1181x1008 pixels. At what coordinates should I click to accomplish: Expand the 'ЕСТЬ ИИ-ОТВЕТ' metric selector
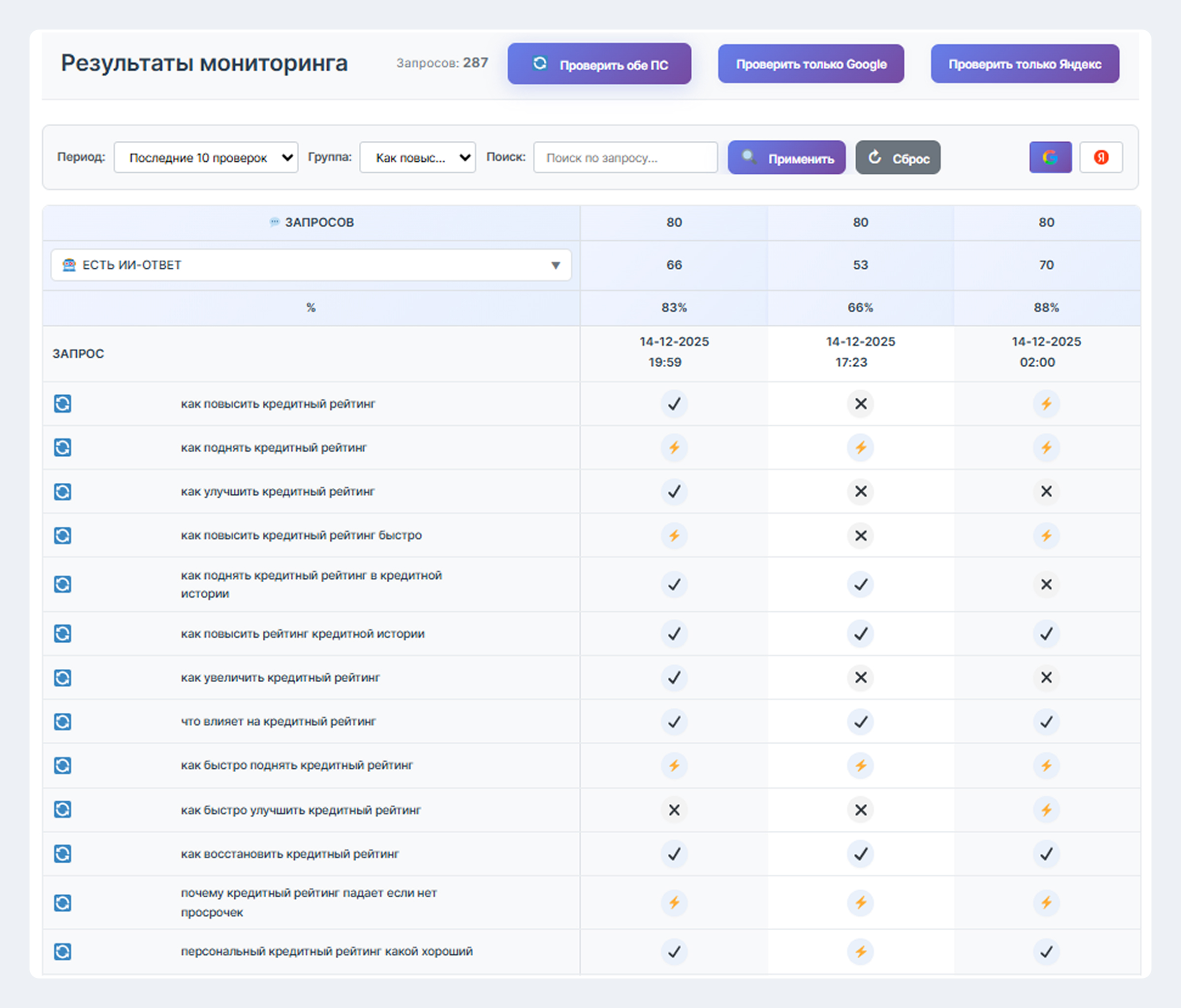pyautogui.click(x=311, y=265)
